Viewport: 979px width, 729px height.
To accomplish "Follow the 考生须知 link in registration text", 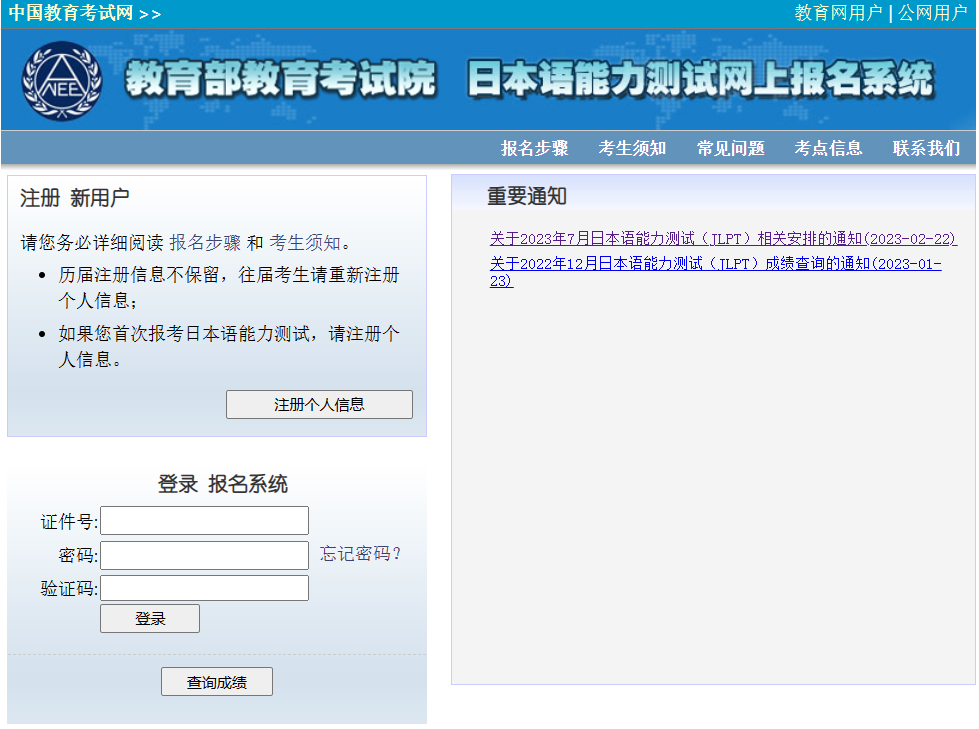I will point(305,243).
